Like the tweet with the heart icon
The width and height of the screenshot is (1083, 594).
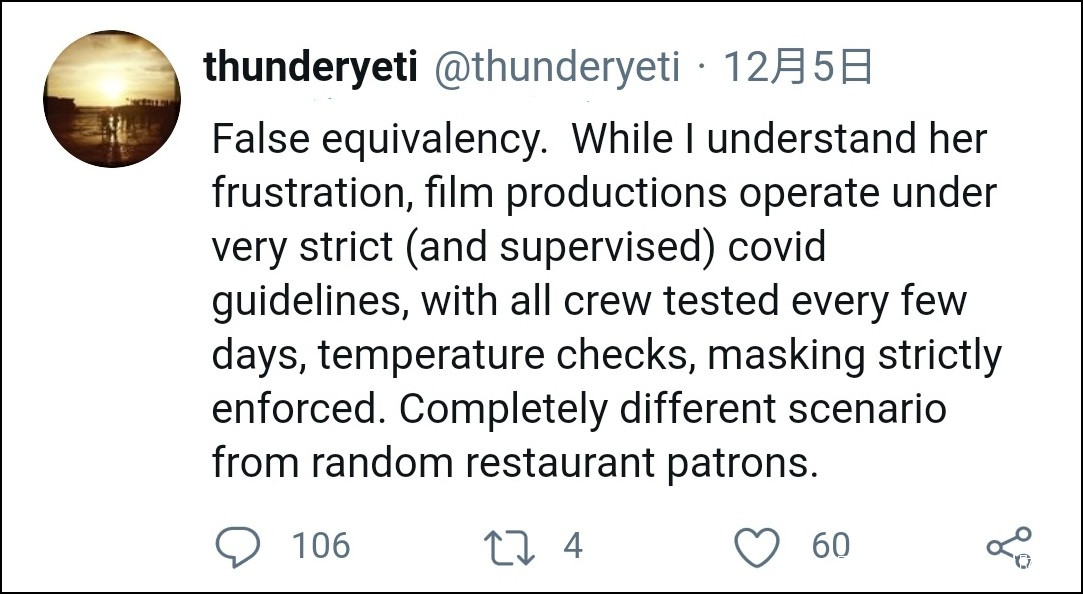point(756,548)
